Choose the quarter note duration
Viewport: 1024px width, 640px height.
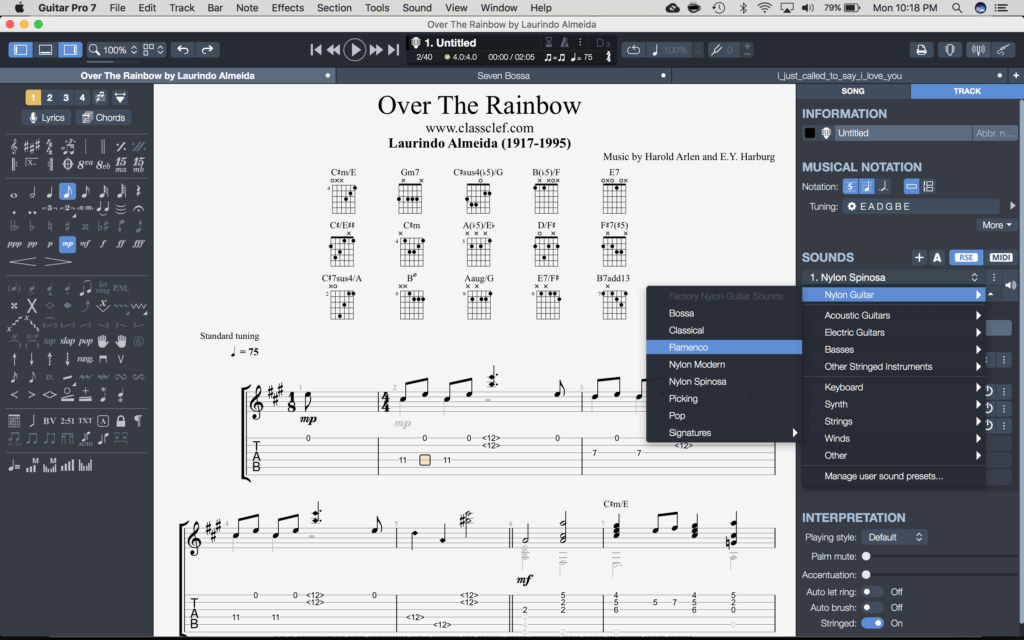50,191
